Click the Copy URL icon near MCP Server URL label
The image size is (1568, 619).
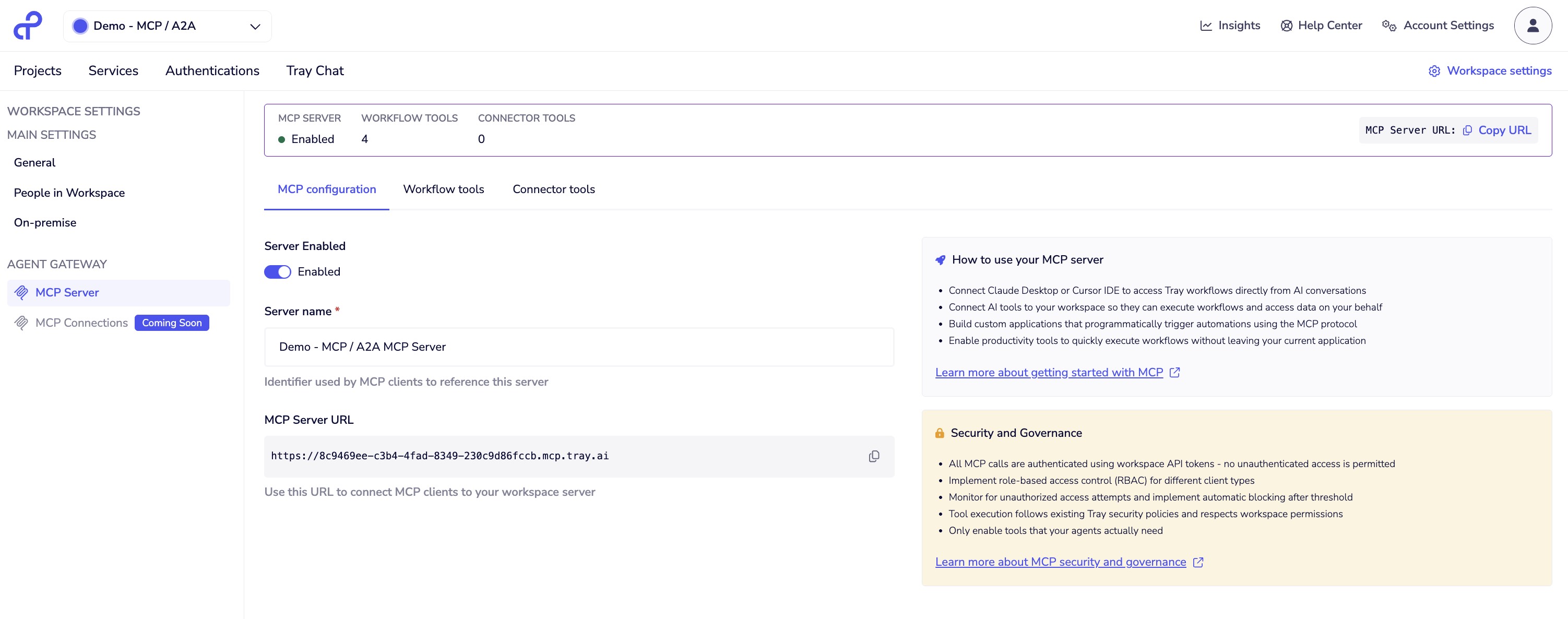[1468, 129]
